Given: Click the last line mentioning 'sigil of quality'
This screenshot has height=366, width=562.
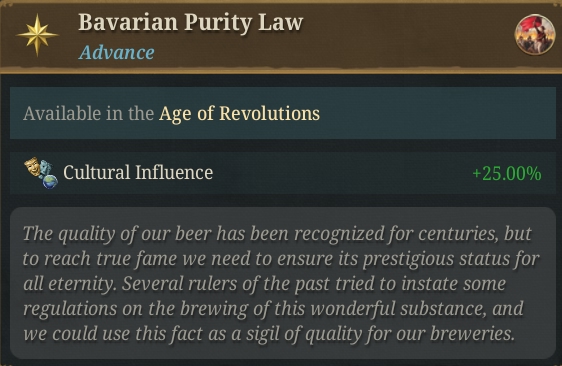Looking at the screenshot, I should click(x=269, y=334).
